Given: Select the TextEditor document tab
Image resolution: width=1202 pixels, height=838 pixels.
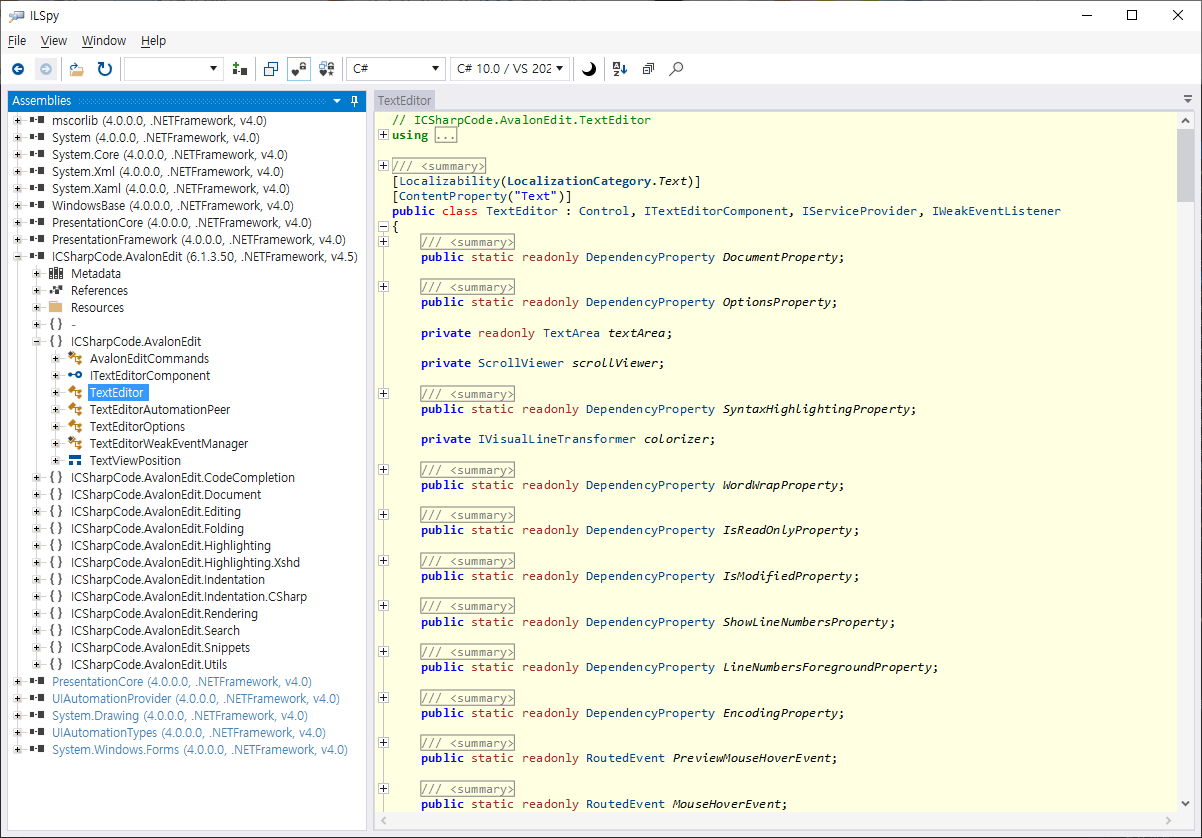Looking at the screenshot, I should click(x=405, y=100).
